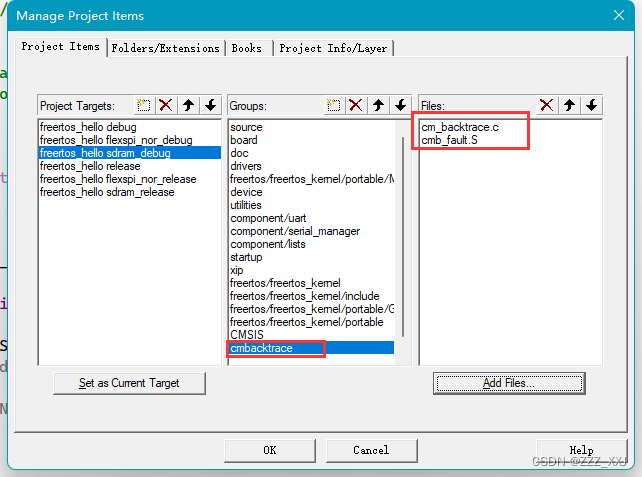Viewport: 642px width, 477px height.
Task: Select the cmbacktrace group
Action: tap(312, 348)
